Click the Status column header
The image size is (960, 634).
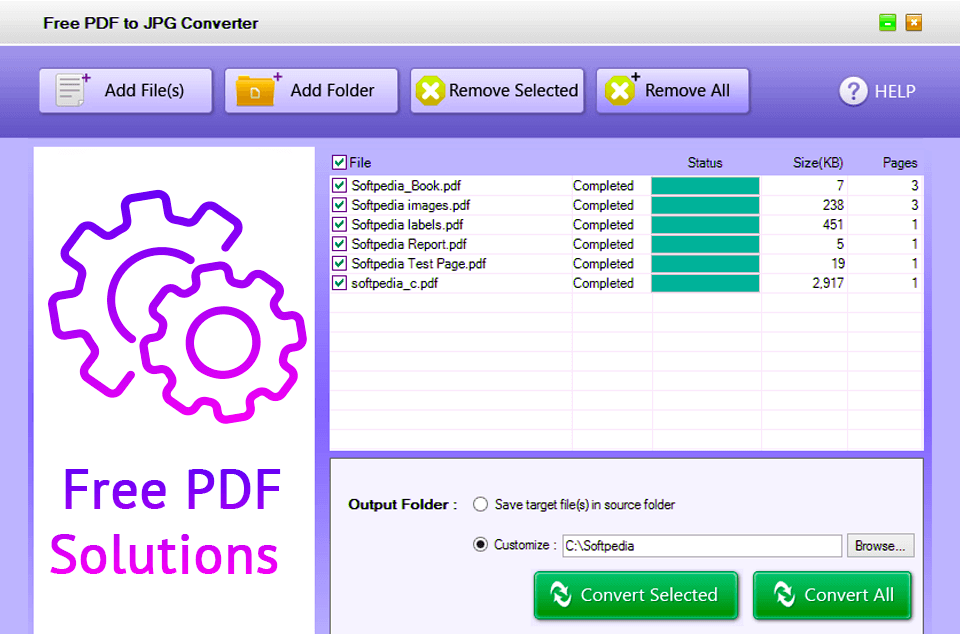pyautogui.click(x=705, y=162)
